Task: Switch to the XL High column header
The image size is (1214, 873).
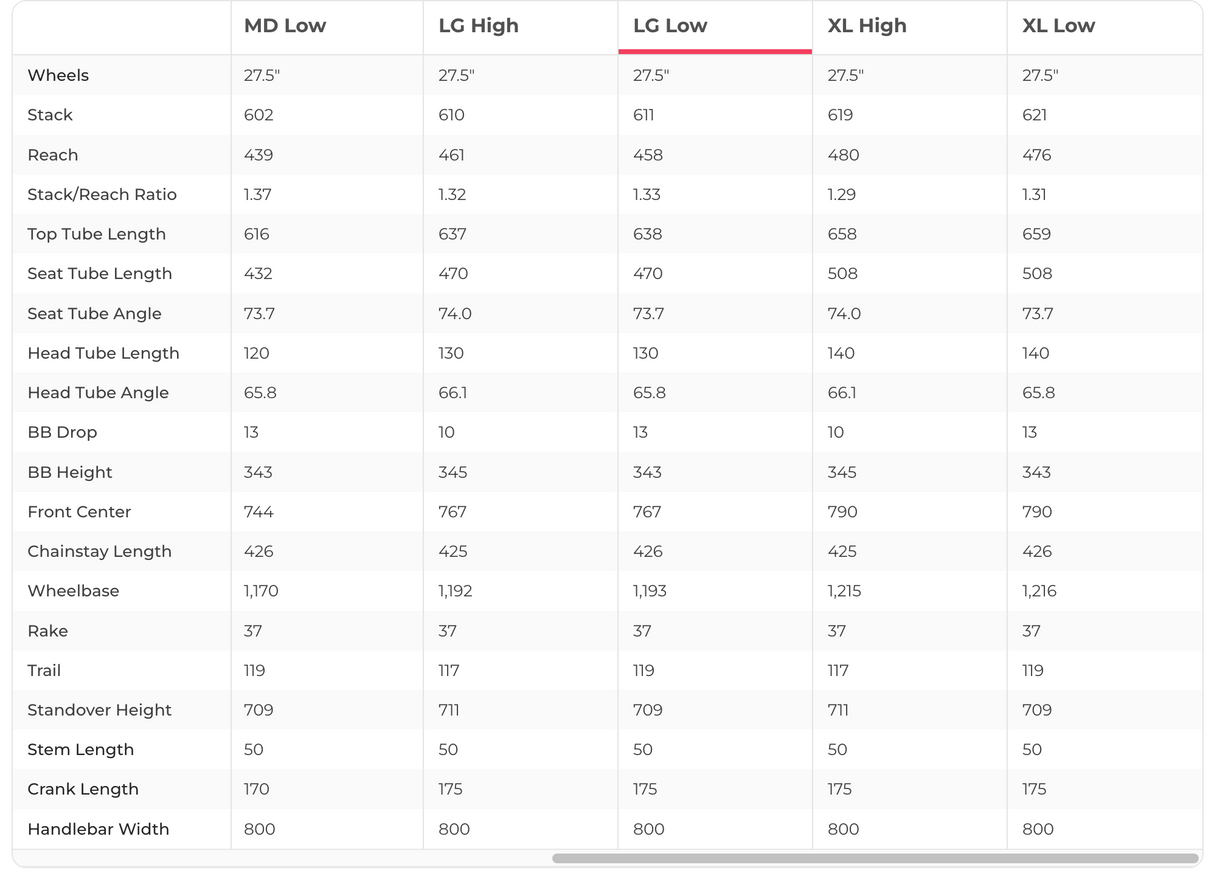Action: 867,26
